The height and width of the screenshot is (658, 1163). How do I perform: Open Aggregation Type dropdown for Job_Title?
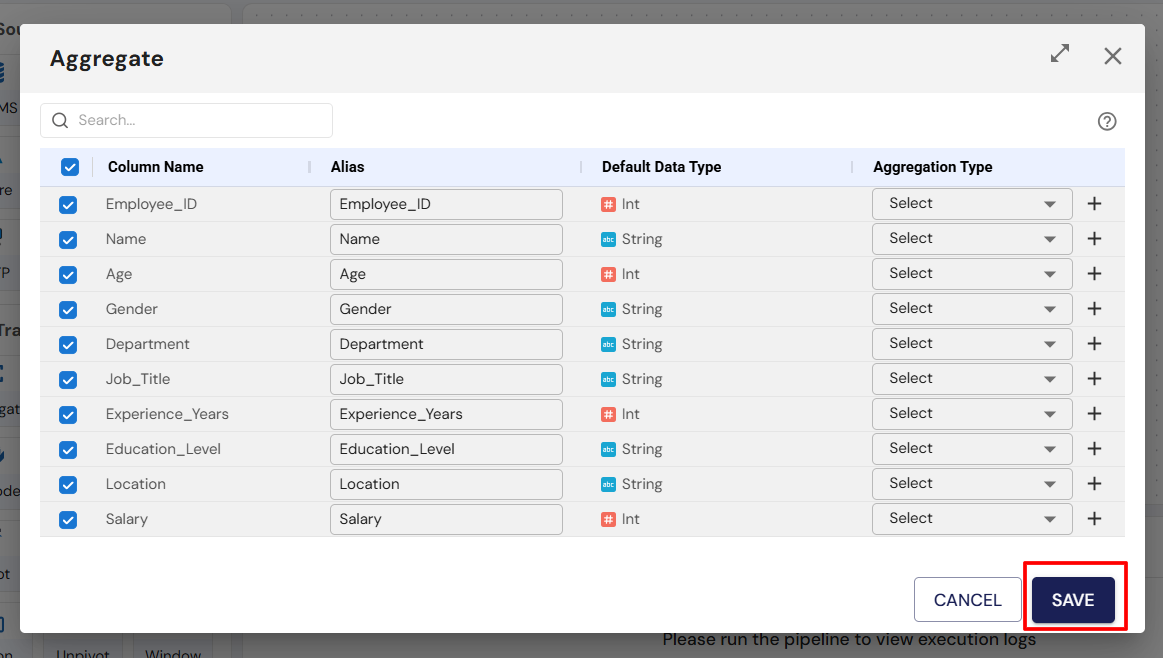point(971,379)
